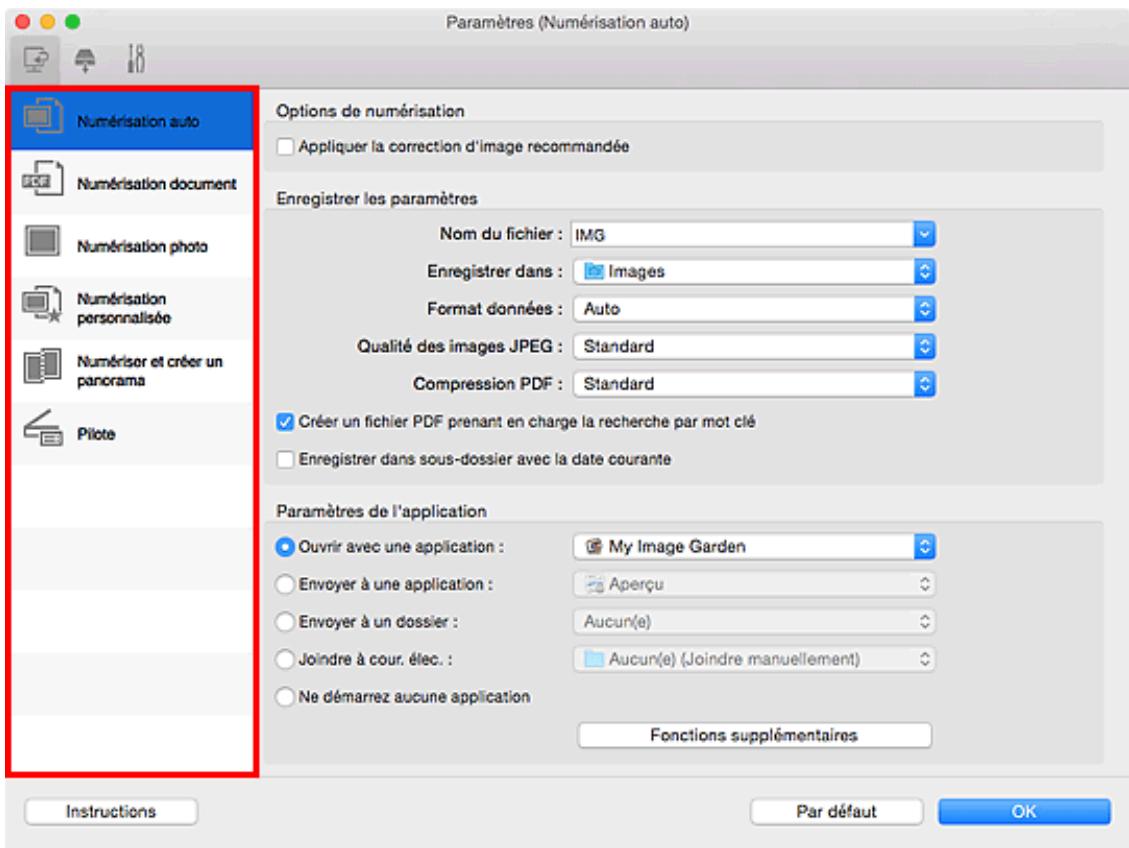1129x848 pixels.
Task: Minimize the window with yellow button
Action: (48, 22)
